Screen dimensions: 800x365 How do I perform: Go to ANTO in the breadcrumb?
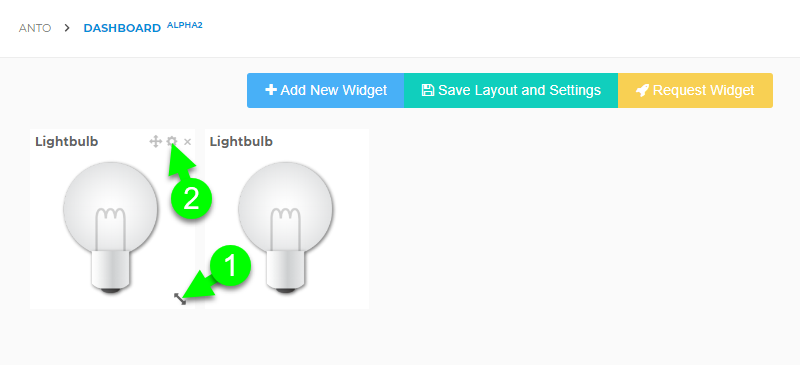[x=35, y=28]
